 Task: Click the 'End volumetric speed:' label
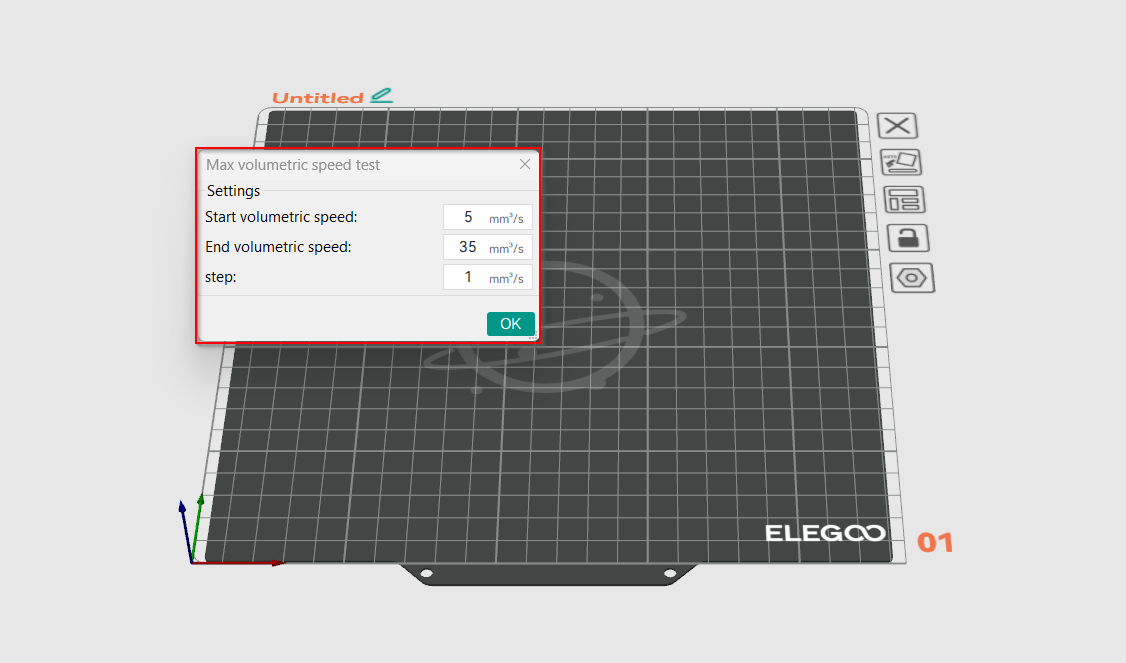[278, 247]
